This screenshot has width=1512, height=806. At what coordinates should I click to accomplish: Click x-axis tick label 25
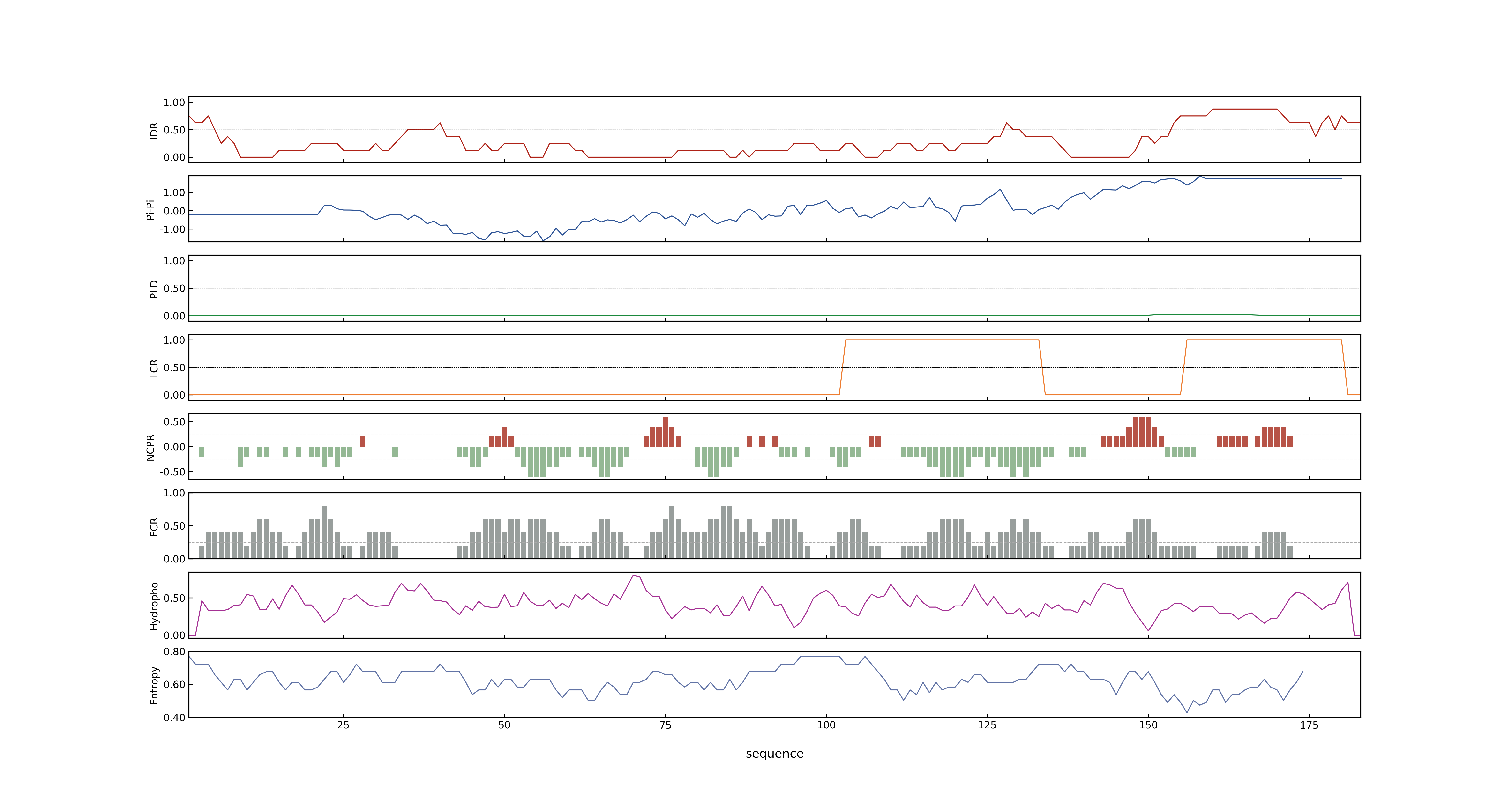coord(343,725)
